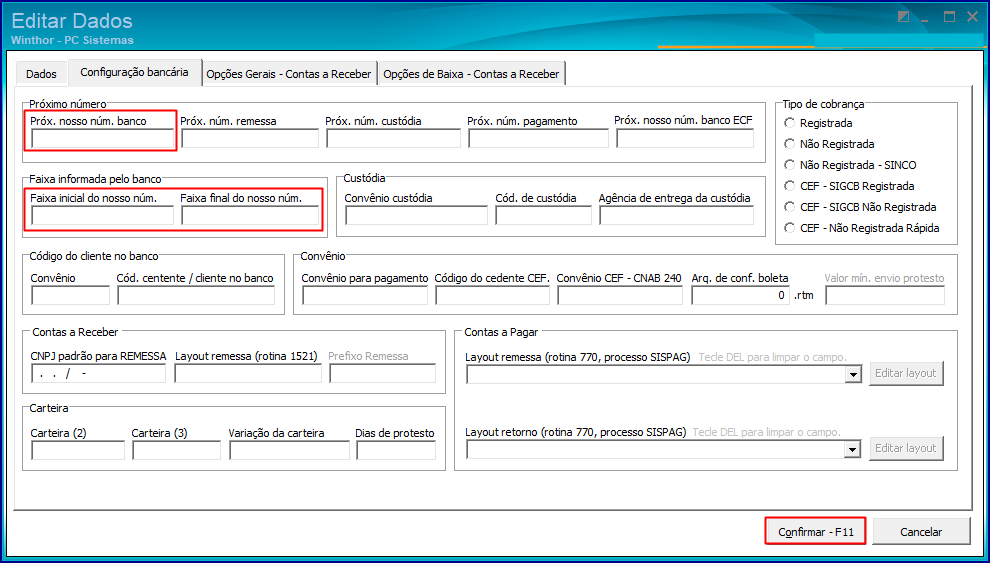Screen dimensions: 990x563
Task: Select CEF - SIGCB Registrada option
Action: [x=849, y=186]
